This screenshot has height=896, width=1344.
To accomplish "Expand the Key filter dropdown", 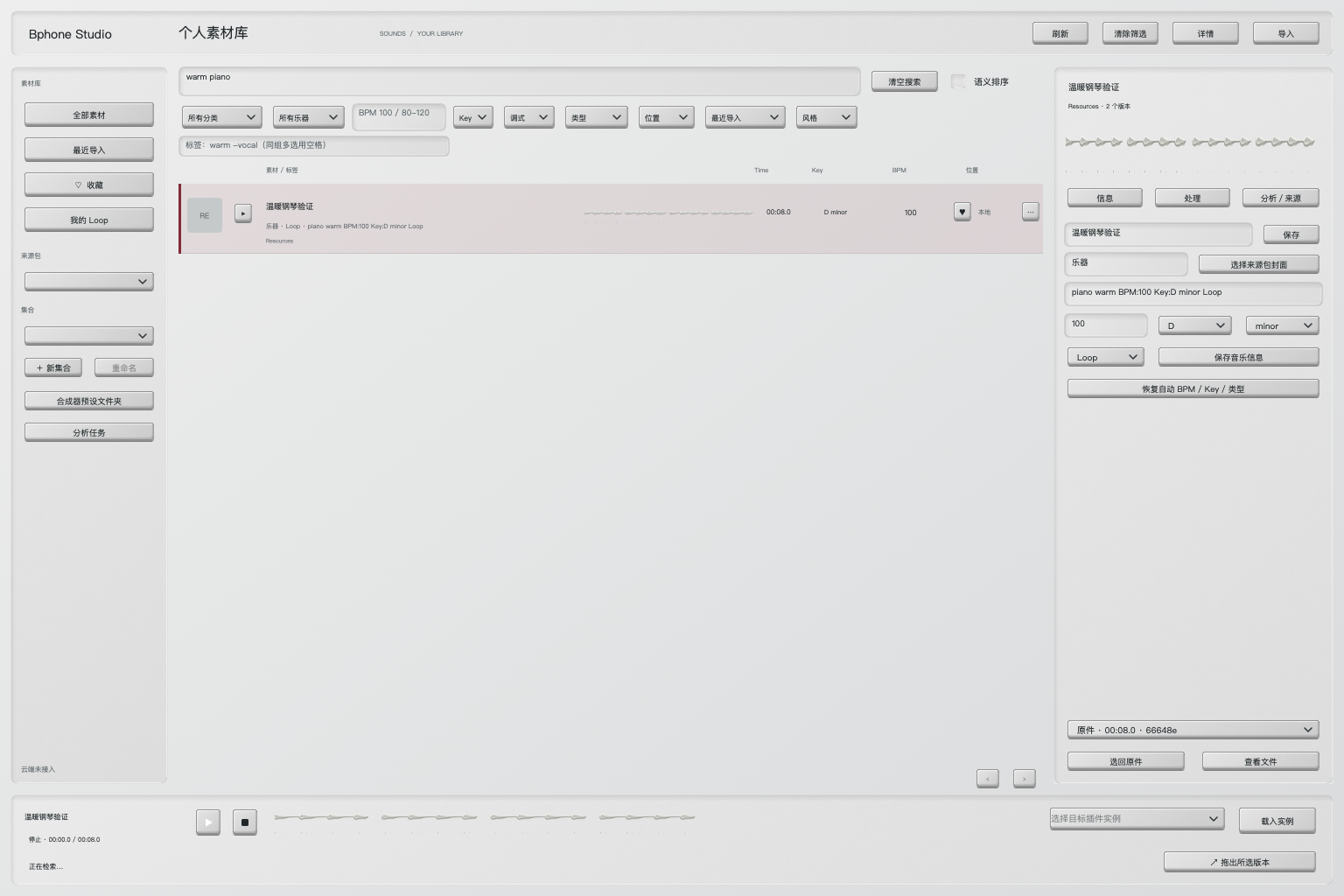I will pyautogui.click(x=473, y=117).
